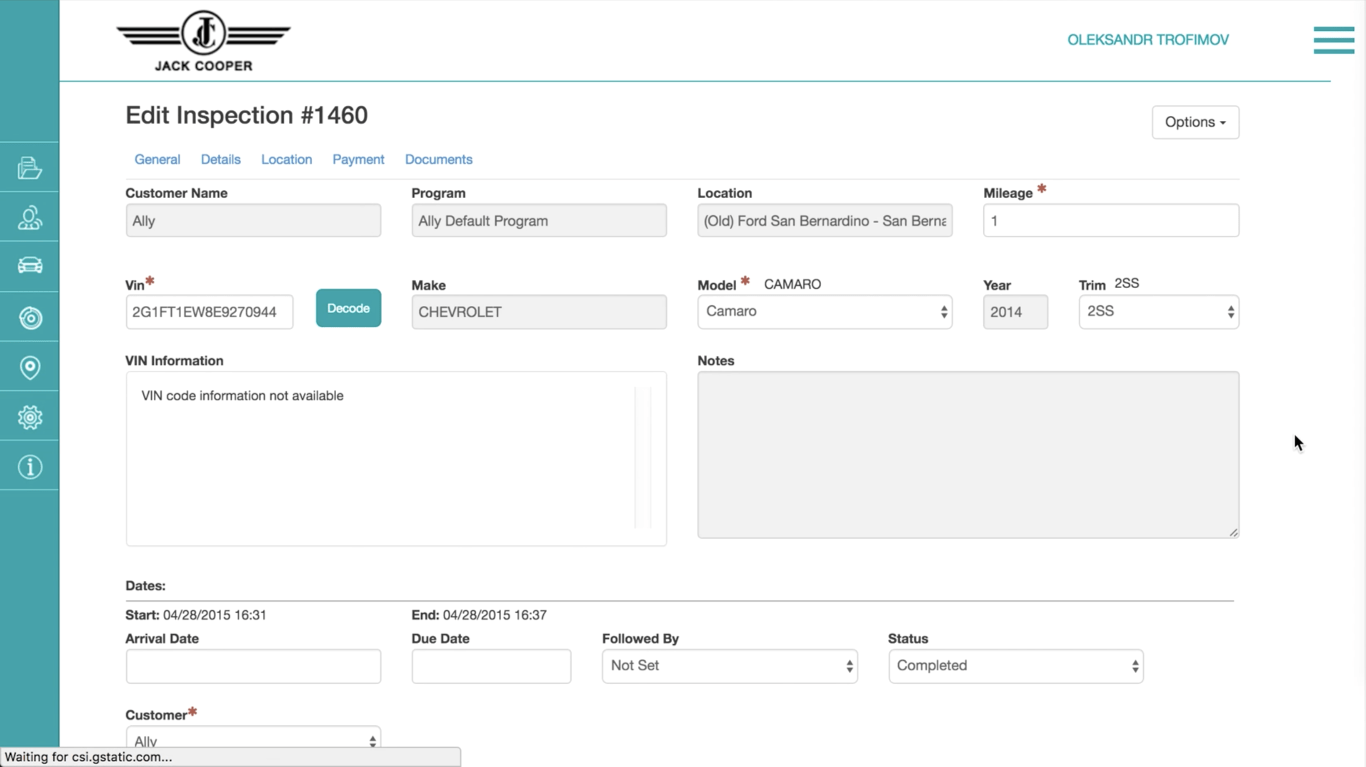Open the location pin sidebar icon
Screen dimensions: 1366x767
tap(30, 368)
